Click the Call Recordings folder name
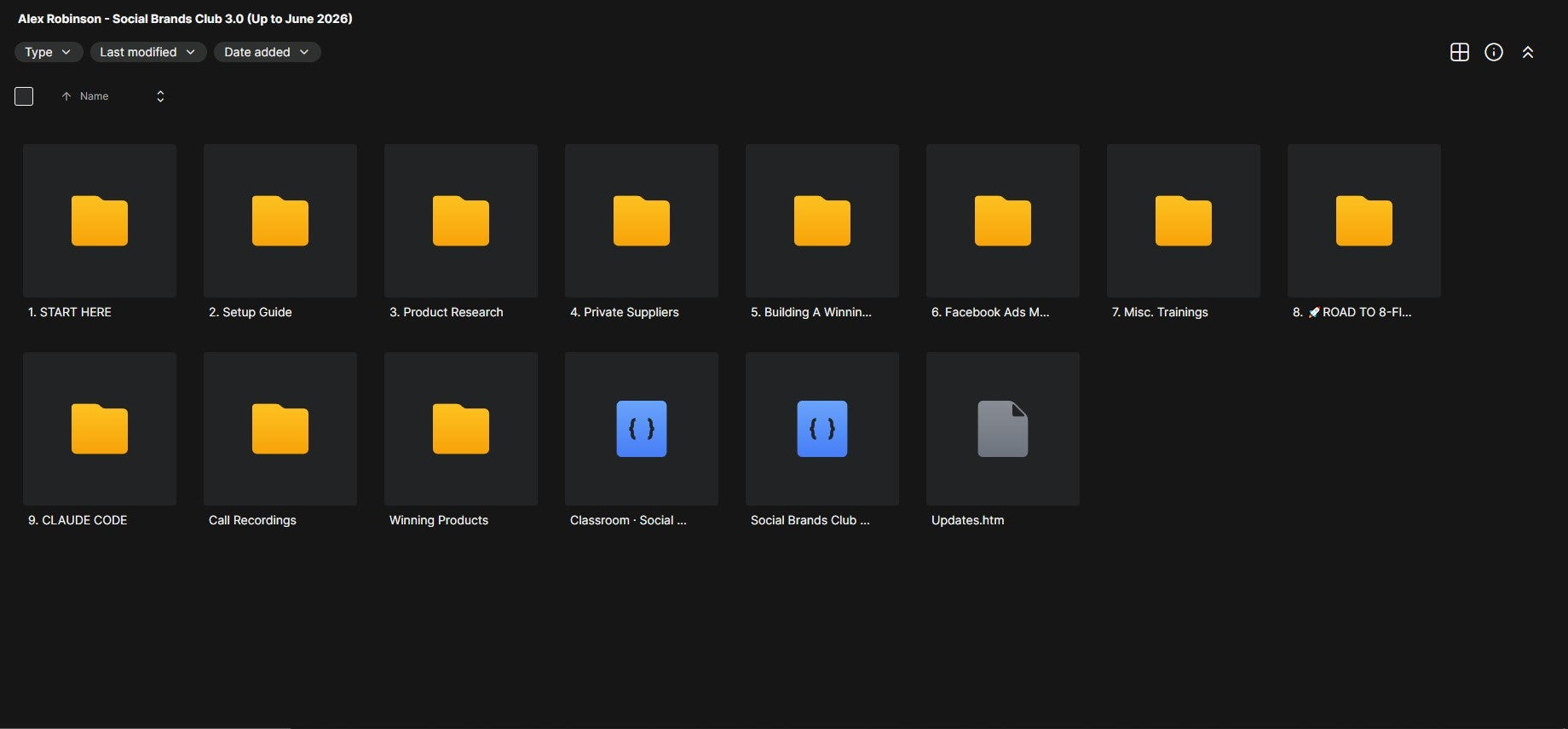This screenshot has width=1568, height=729. [252, 520]
